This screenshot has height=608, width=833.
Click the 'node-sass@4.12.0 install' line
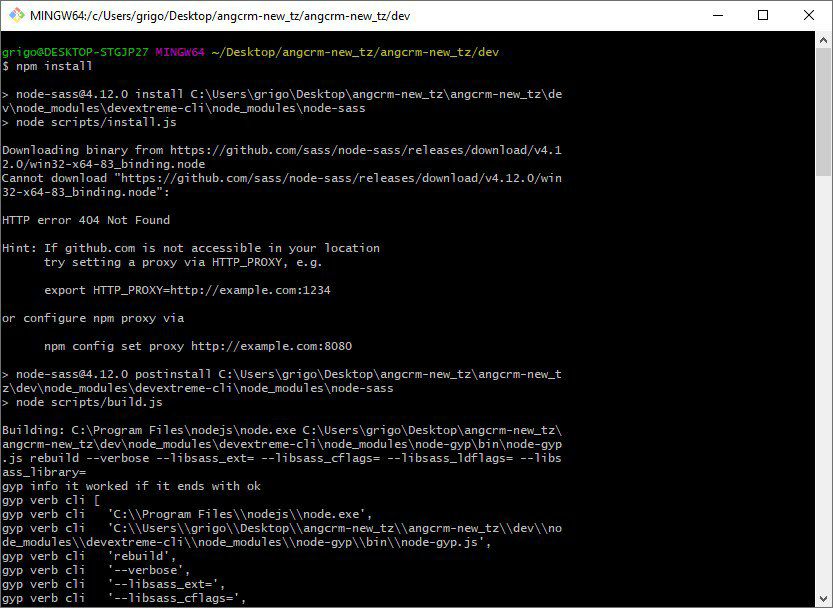tap(282, 94)
